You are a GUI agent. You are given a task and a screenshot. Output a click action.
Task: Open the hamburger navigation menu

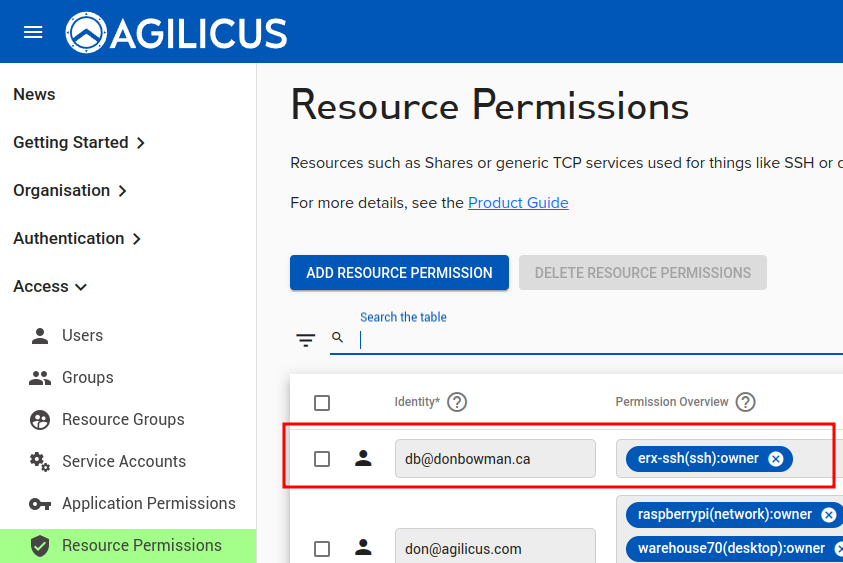(x=33, y=32)
